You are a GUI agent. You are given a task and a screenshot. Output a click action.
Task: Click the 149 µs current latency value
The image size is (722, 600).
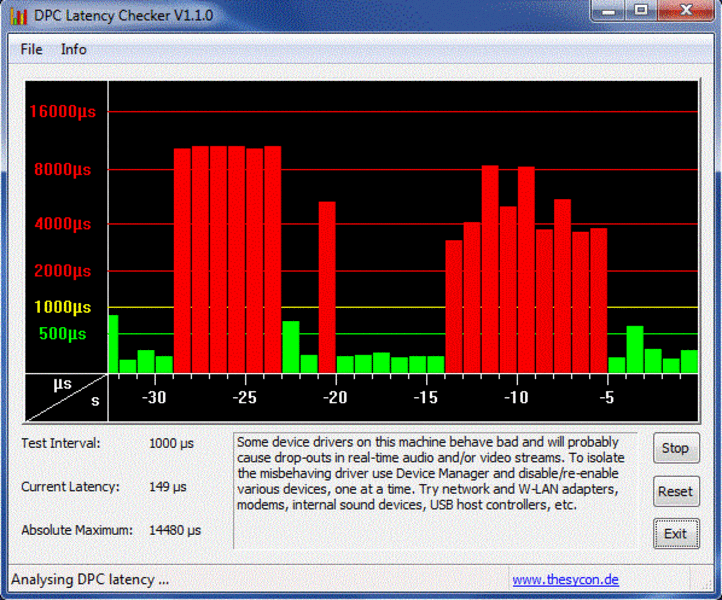pyautogui.click(x=168, y=487)
